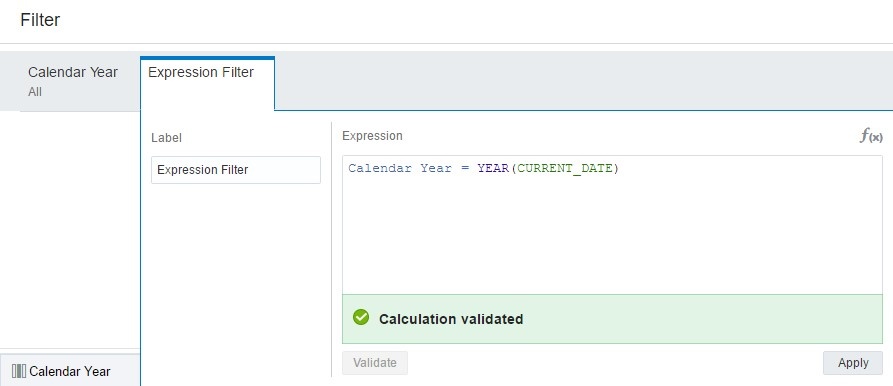
Task: Click the Validate button
Action: coord(375,363)
